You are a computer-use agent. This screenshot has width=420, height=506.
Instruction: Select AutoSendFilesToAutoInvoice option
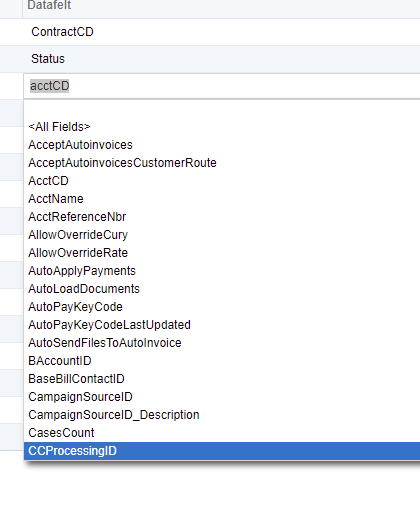[x=222, y=343]
